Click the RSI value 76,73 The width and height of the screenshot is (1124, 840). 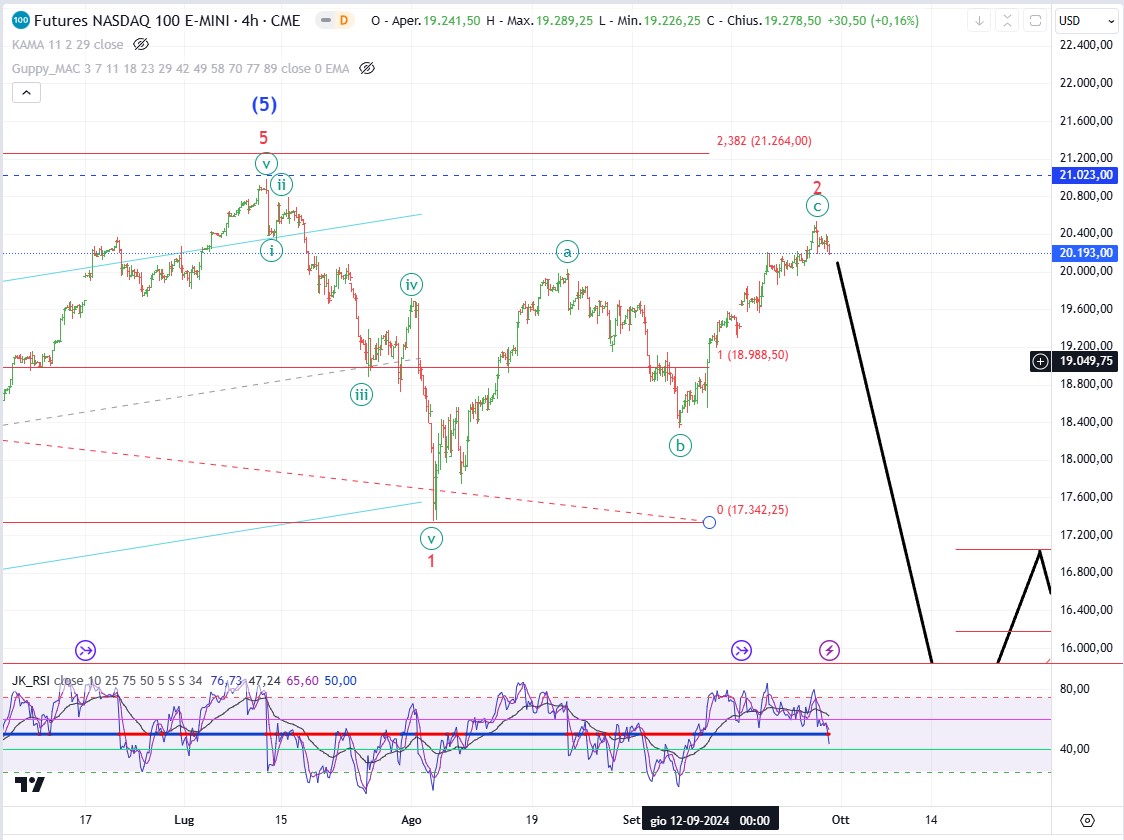coord(226,681)
